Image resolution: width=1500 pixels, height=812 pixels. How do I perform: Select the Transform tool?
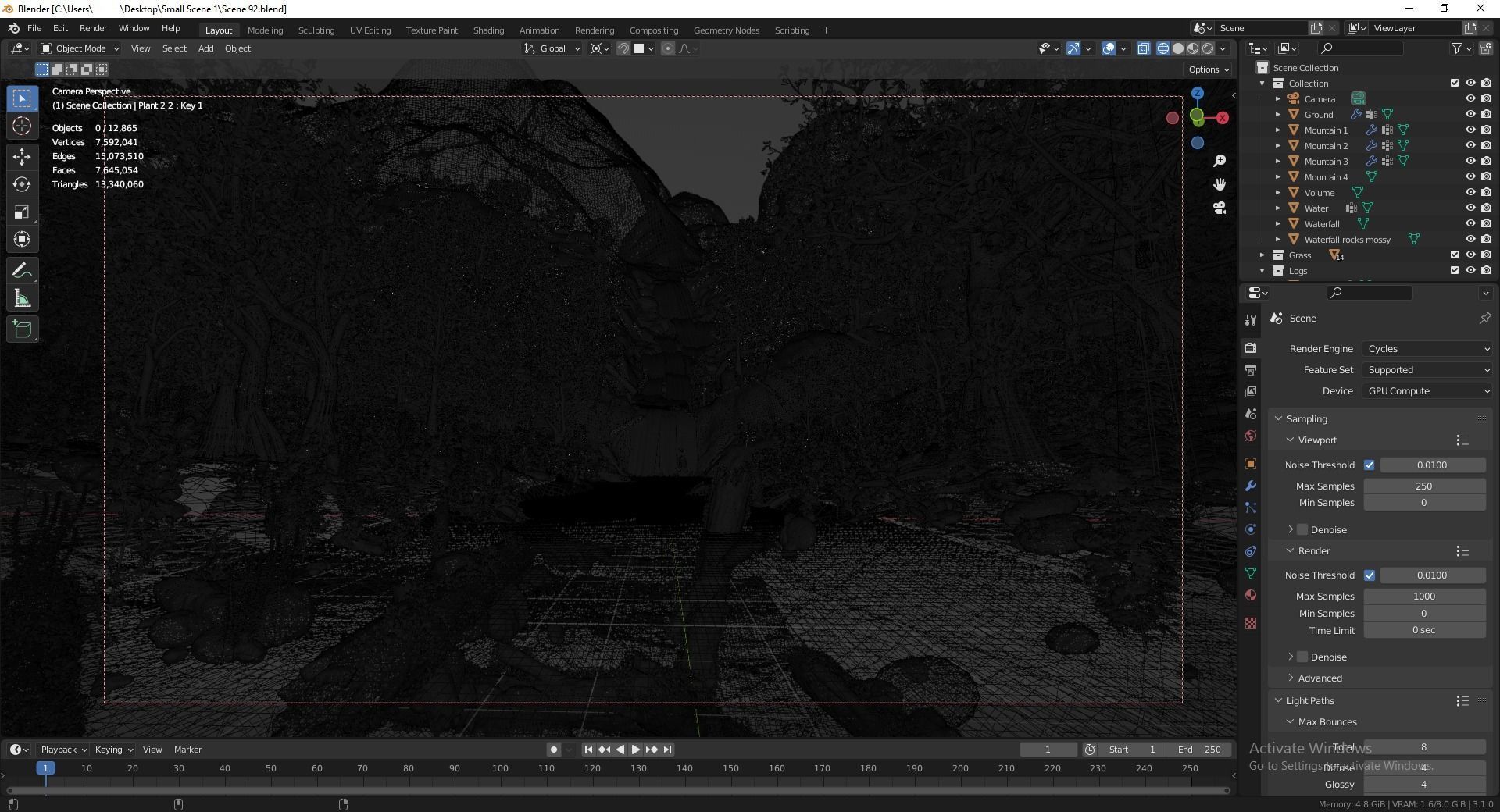22,240
